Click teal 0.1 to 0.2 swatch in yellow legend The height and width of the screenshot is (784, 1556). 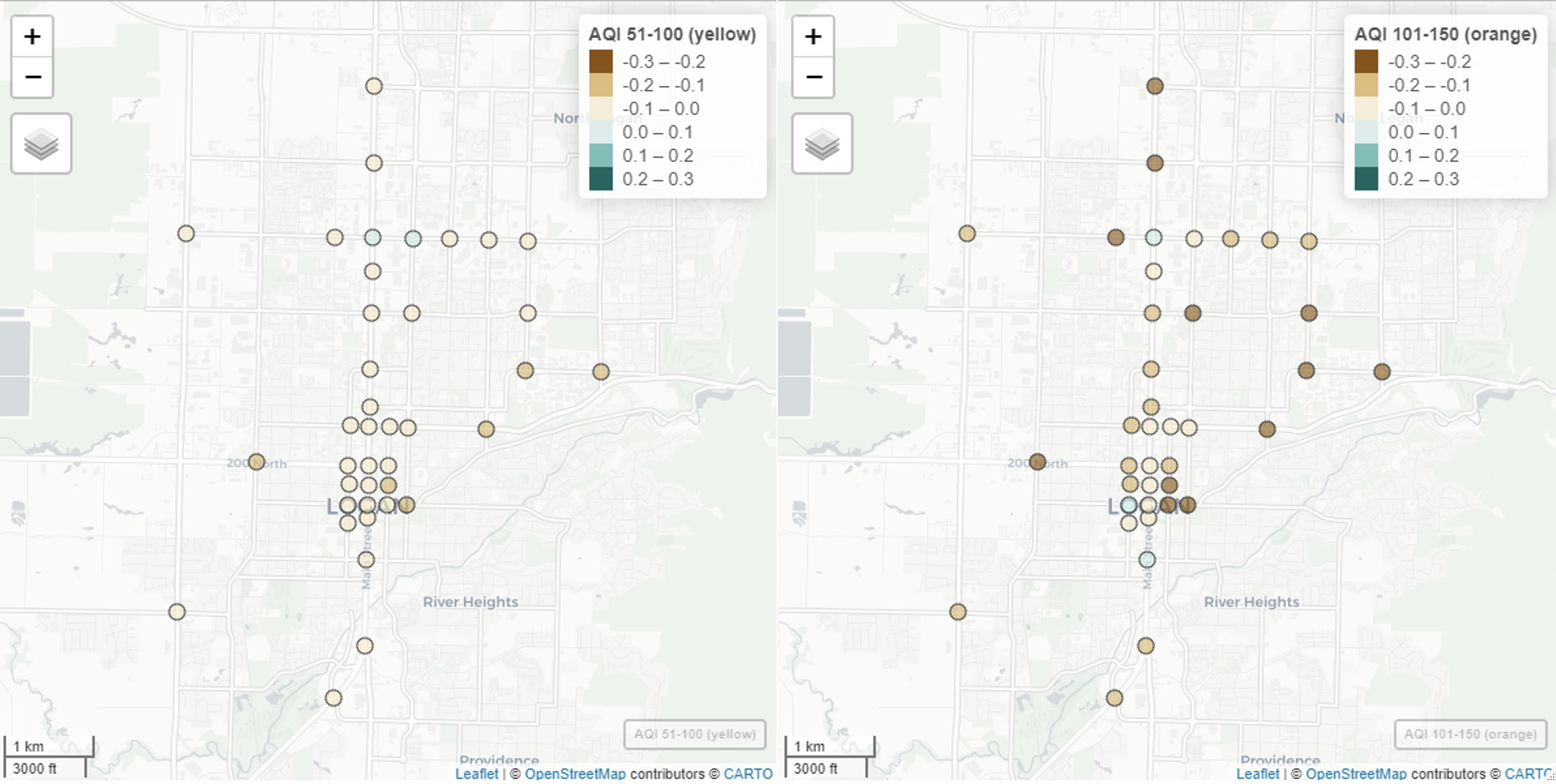point(601,156)
